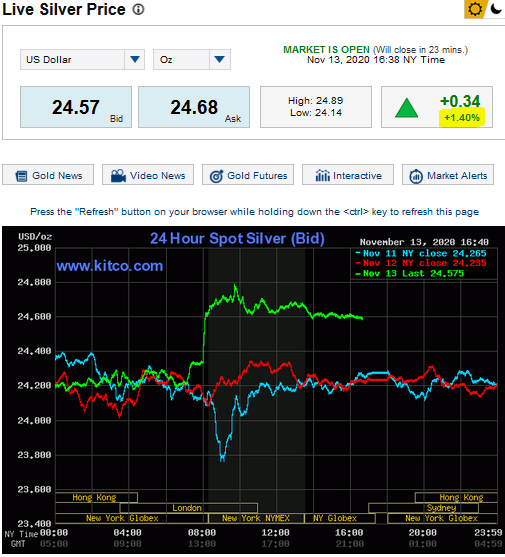Viewport: 505px width, 557px height.
Task: Click the Video News camera icon
Action: (119, 175)
